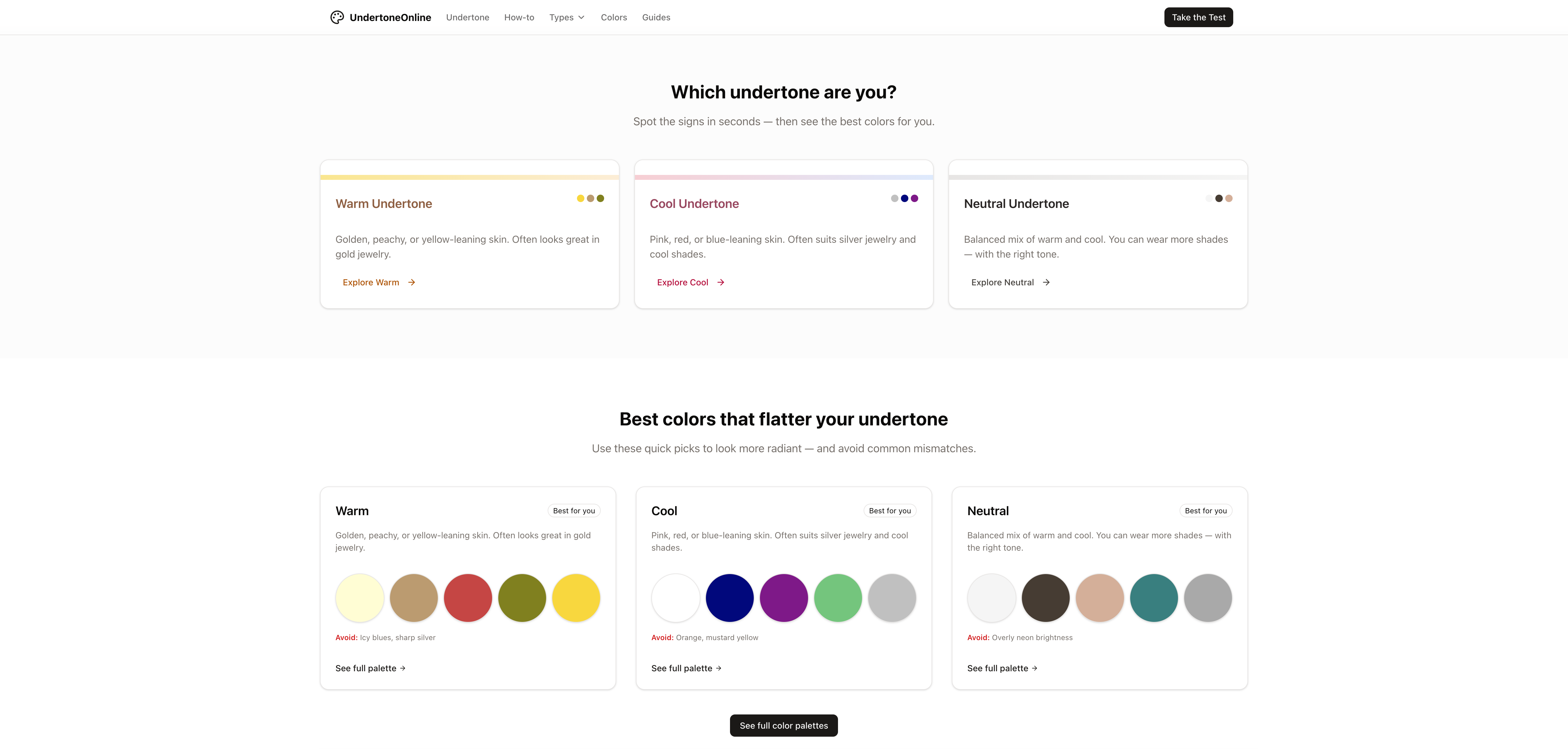Select the yellow swatch in the Warm palette
This screenshot has height=749, width=1568.
pos(576,598)
